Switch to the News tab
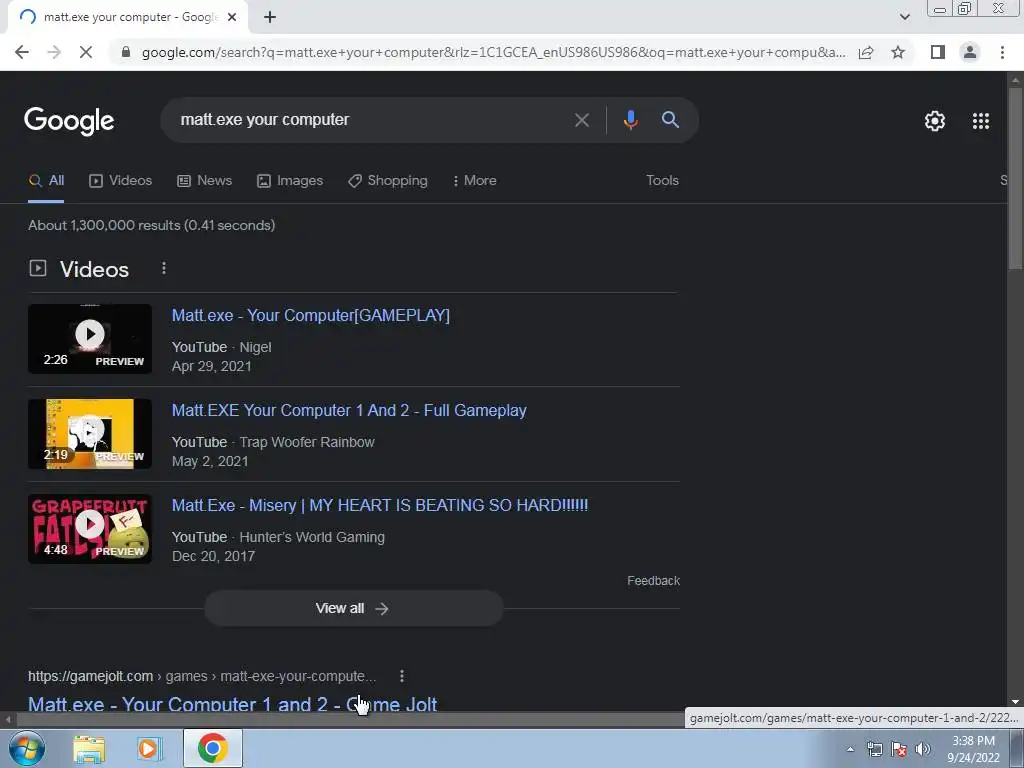The image size is (1024, 768). [x=204, y=180]
